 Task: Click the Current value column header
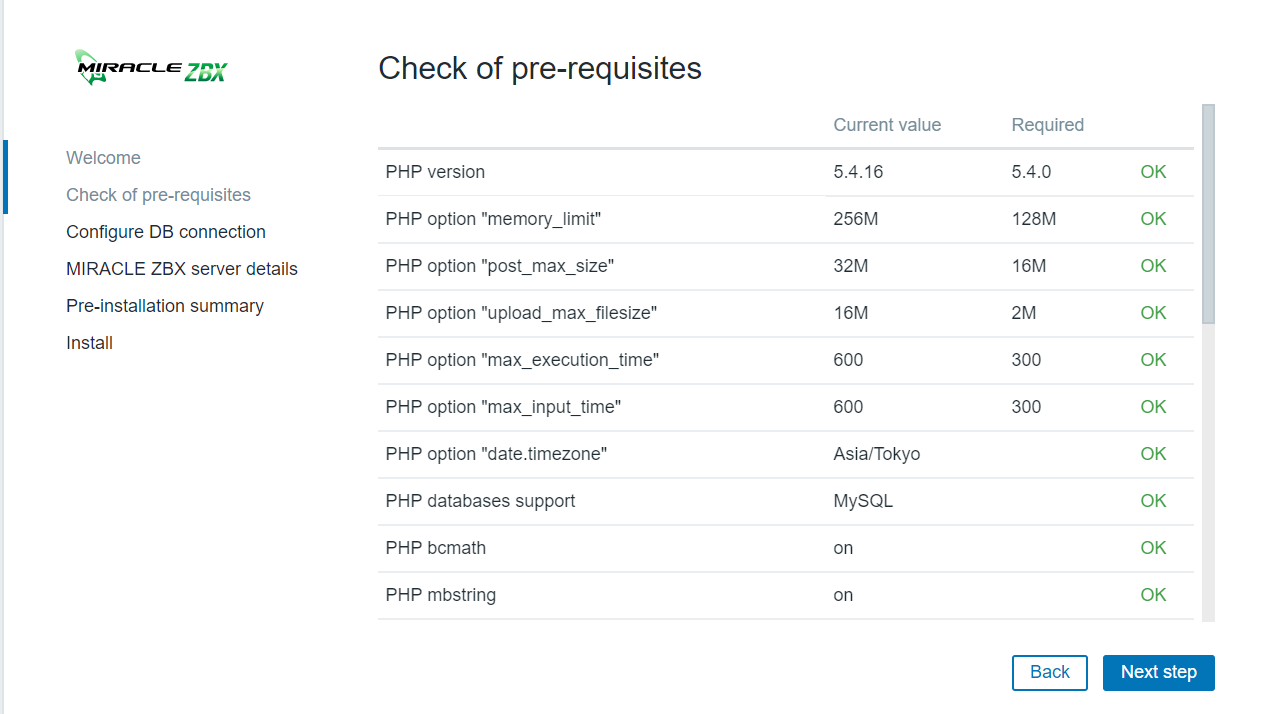pos(887,125)
